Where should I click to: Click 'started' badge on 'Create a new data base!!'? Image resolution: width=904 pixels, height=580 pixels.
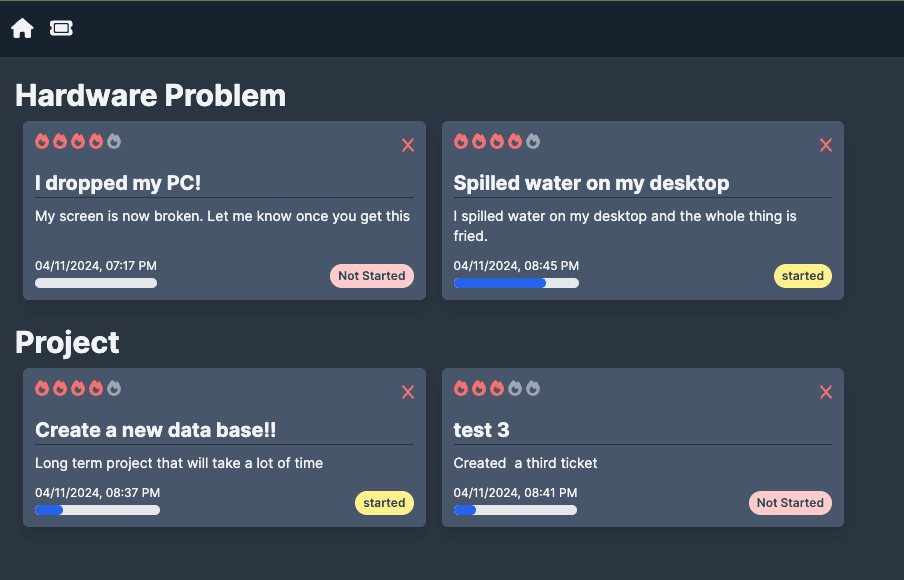tap(384, 503)
